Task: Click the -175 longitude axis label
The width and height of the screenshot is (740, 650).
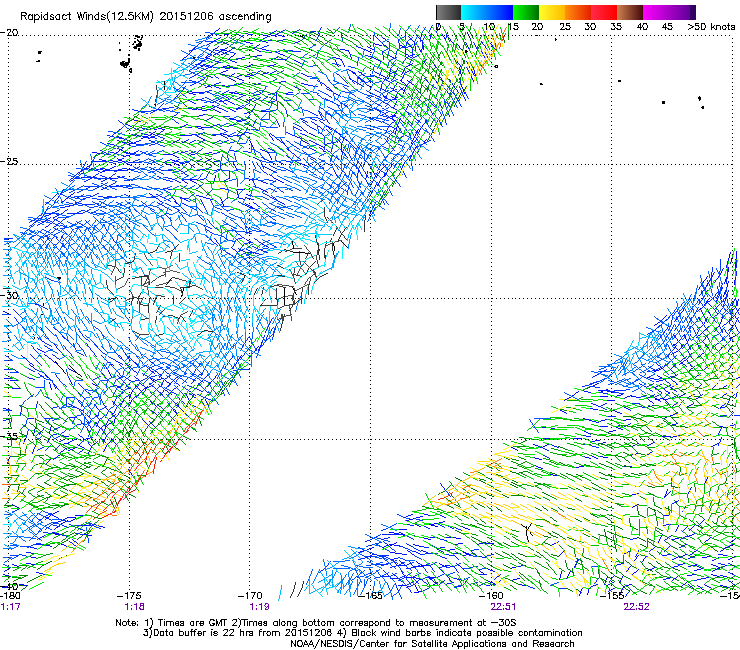Action: [x=129, y=596]
